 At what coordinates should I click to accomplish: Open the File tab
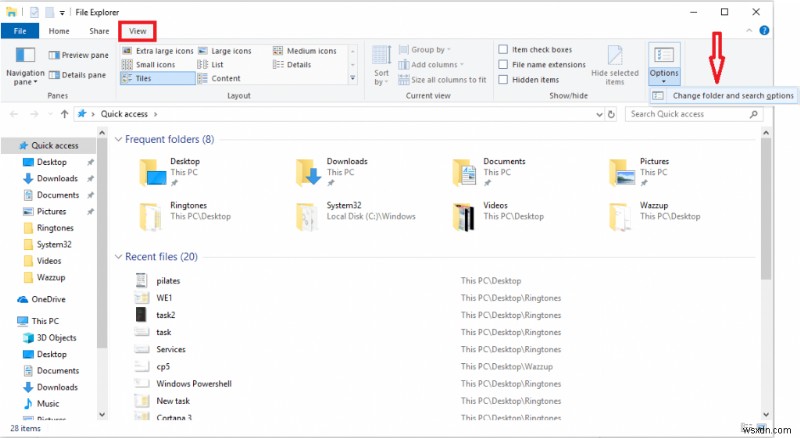20,31
